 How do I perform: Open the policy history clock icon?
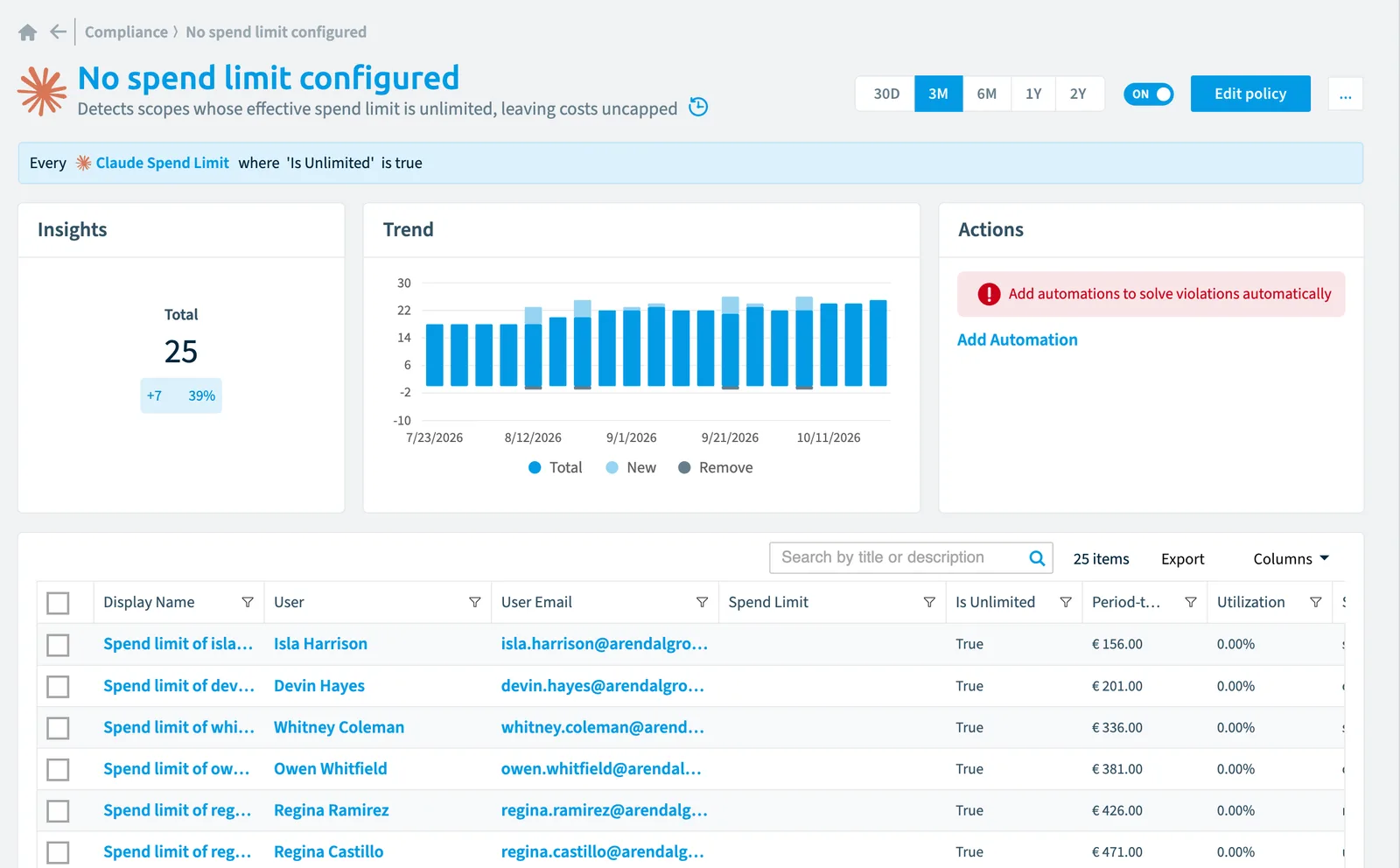(x=698, y=107)
